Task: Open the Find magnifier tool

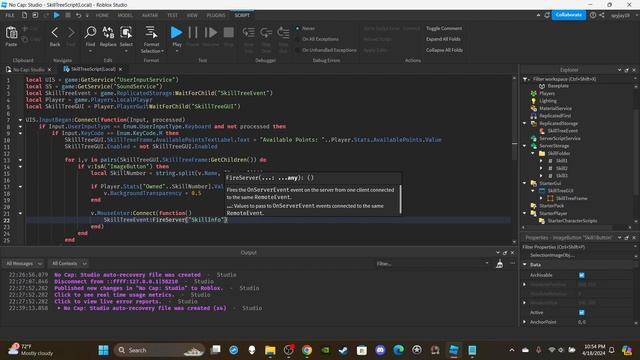Action: (x=90, y=32)
